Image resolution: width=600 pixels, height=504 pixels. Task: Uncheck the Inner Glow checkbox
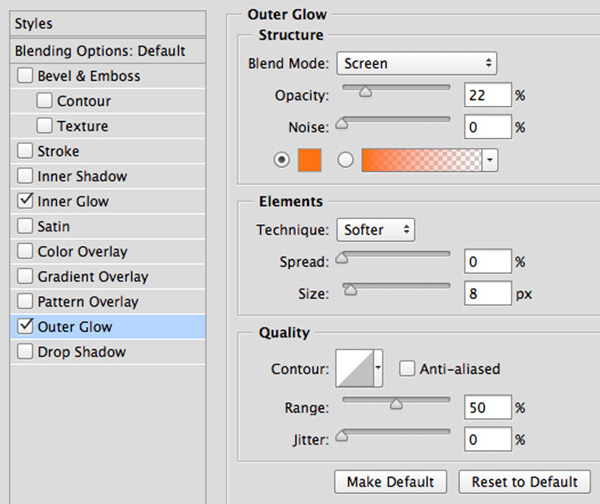[x=25, y=201]
